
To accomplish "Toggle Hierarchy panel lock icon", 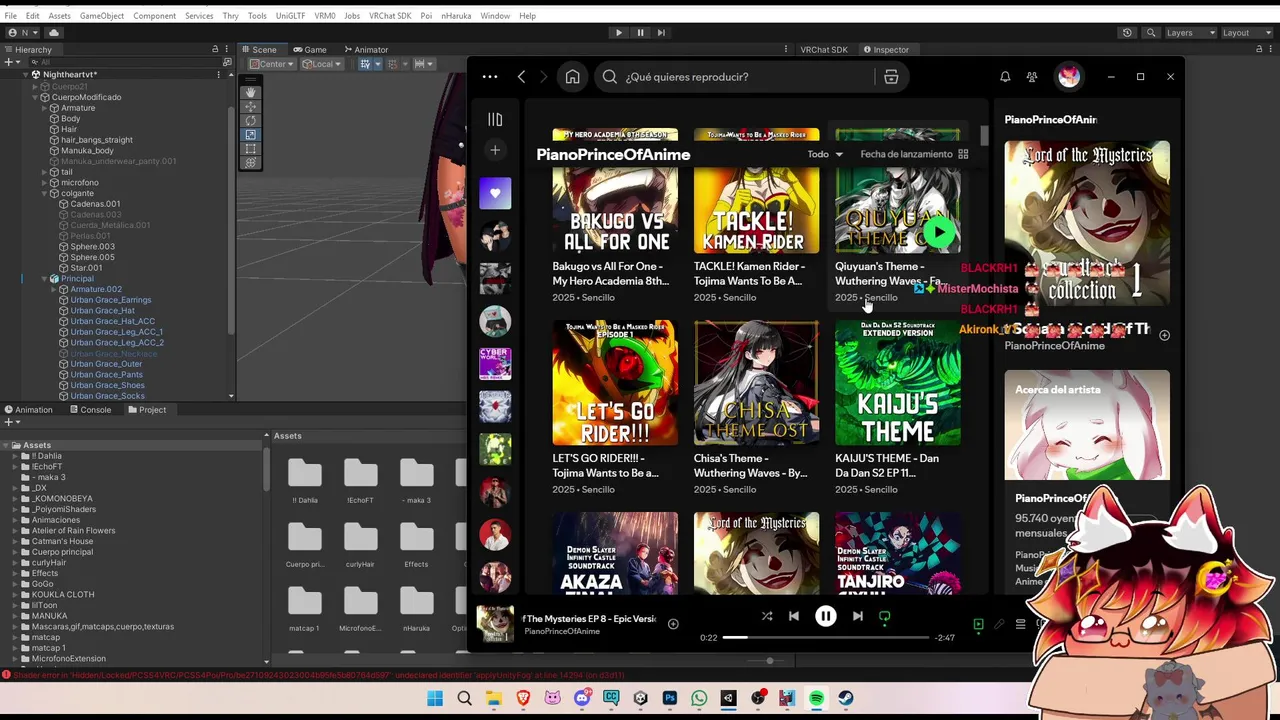I will (214, 49).
